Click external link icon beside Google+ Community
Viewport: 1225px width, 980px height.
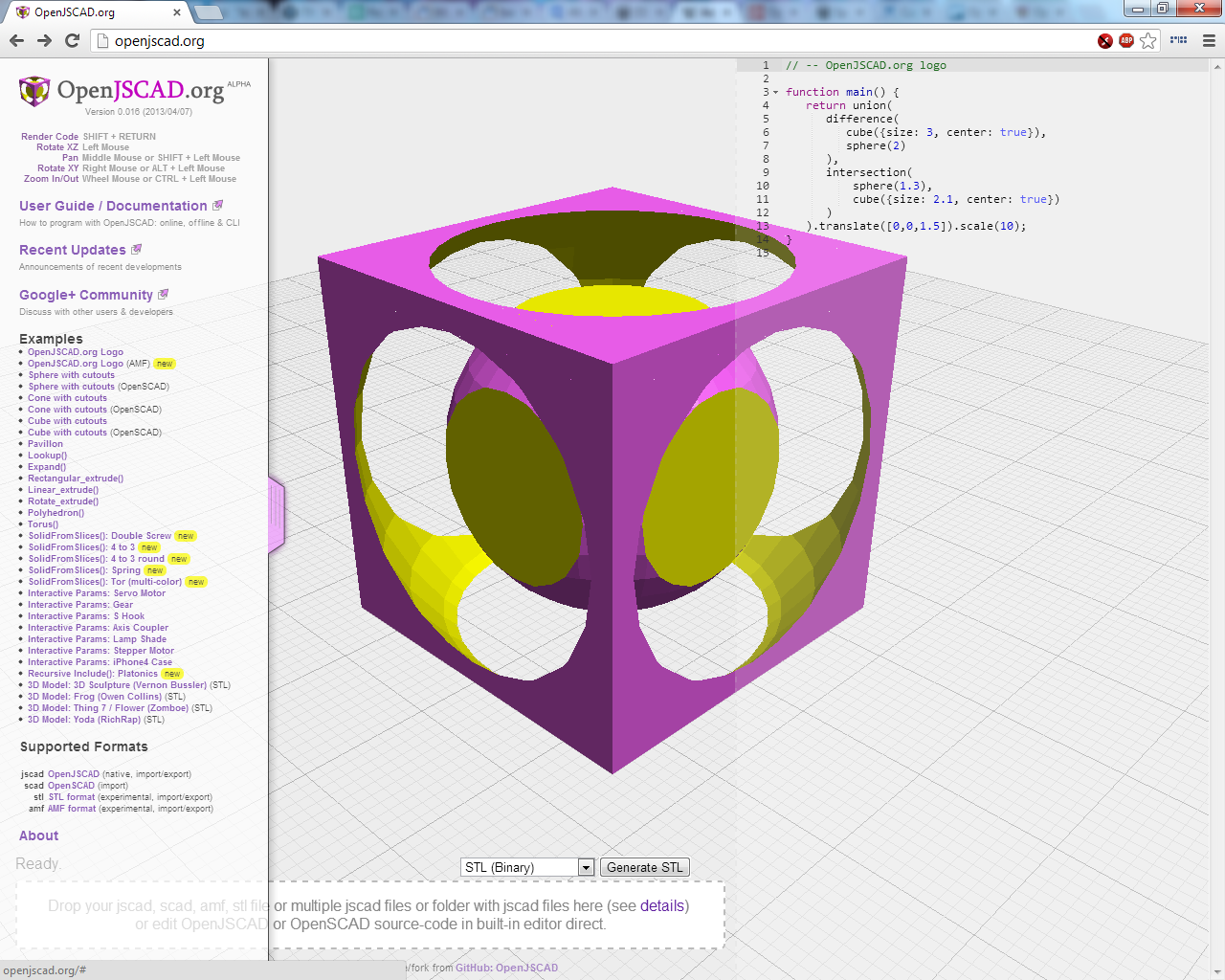[164, 294]
